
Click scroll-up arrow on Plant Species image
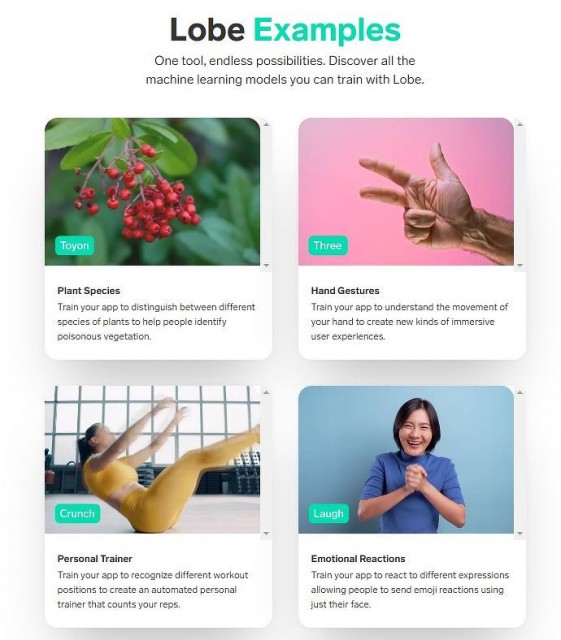tap(266, 124)
